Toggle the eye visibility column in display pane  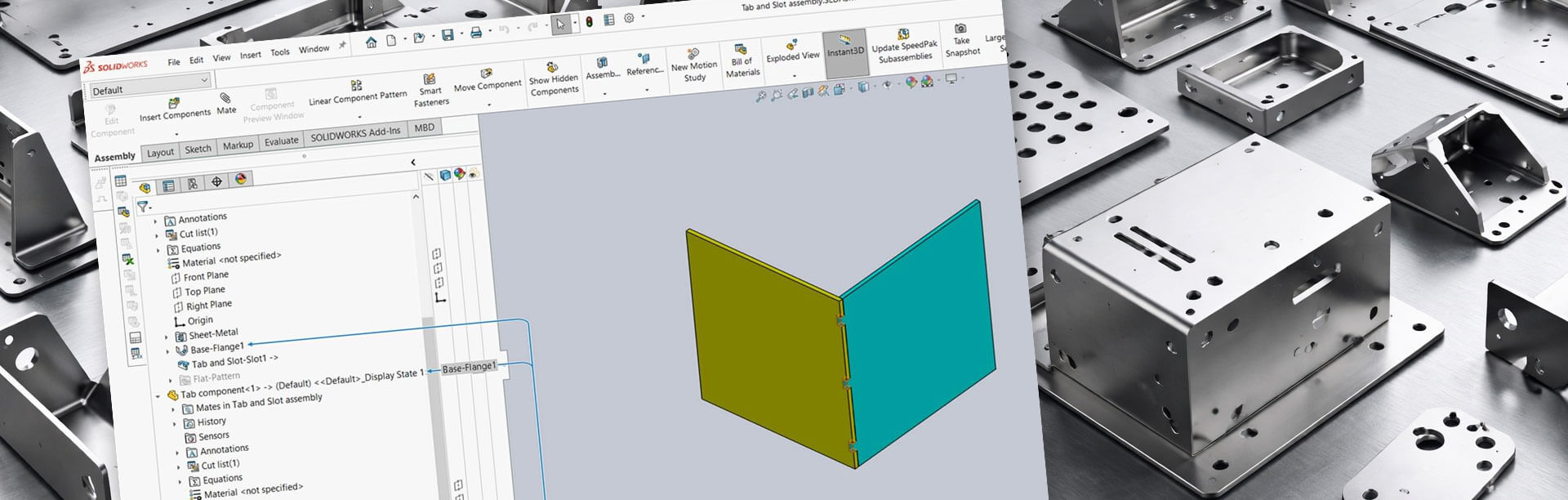(473, 173)
